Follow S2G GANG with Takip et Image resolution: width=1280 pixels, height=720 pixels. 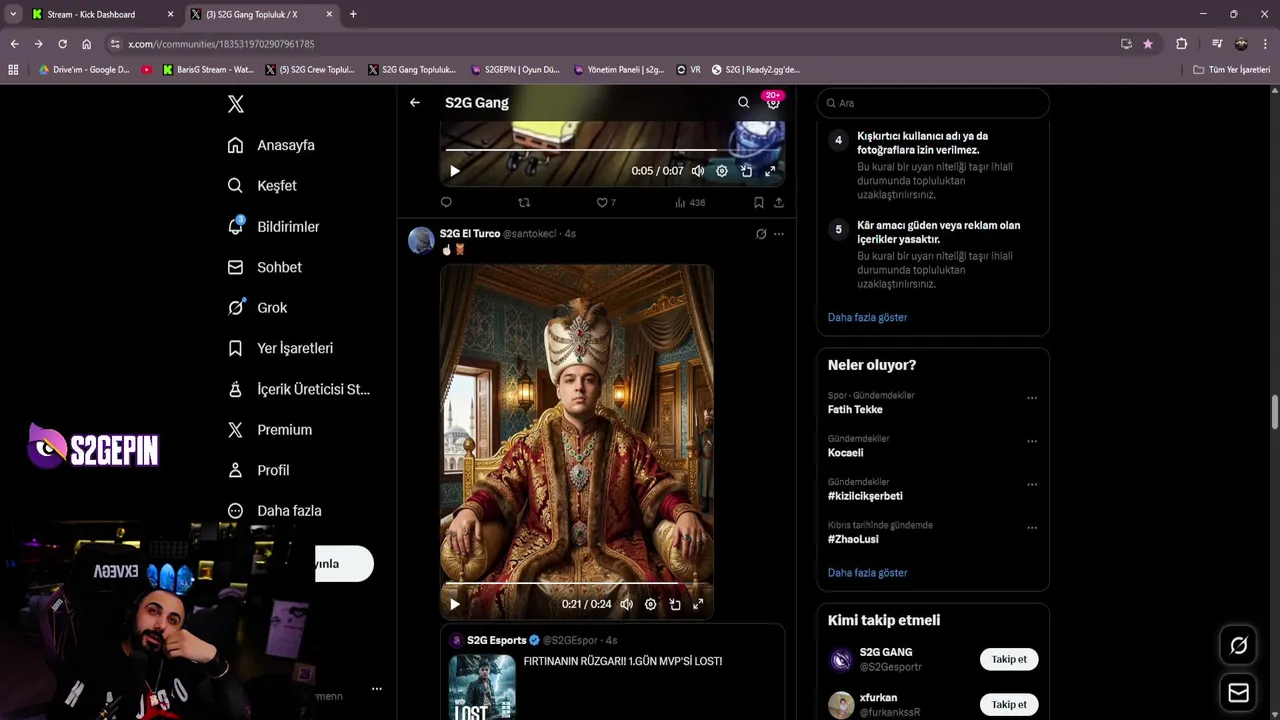[1009, 659]
